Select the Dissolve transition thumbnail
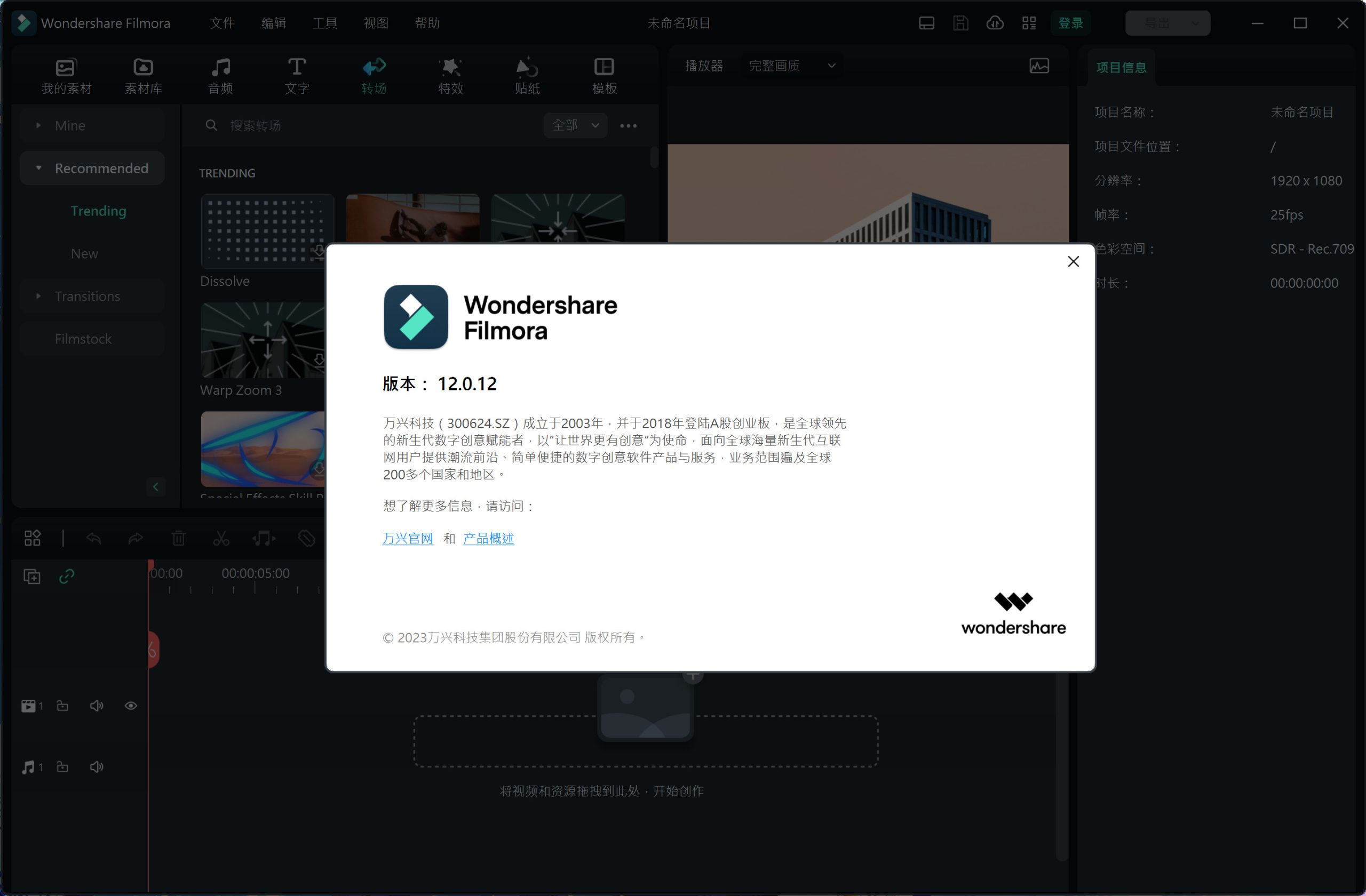The height and width of the screenshot is (896, 1366). [x=267, y=231]
